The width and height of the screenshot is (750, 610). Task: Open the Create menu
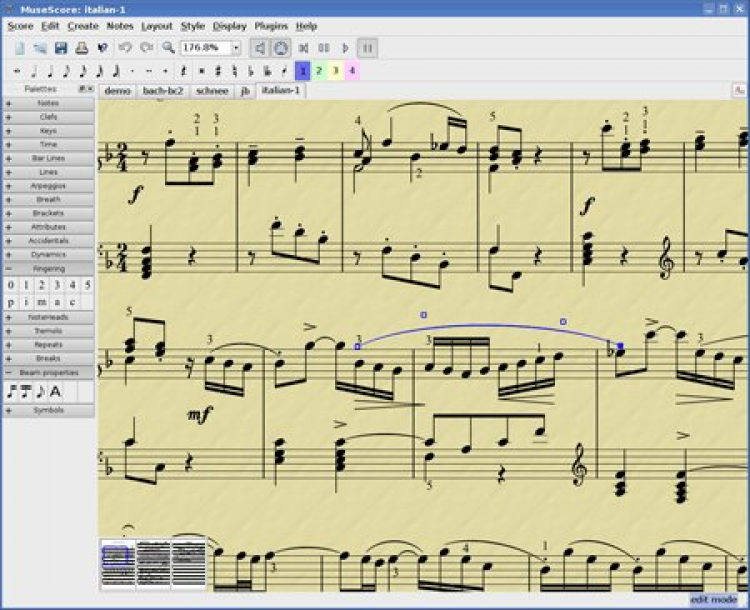click(83, 26)
